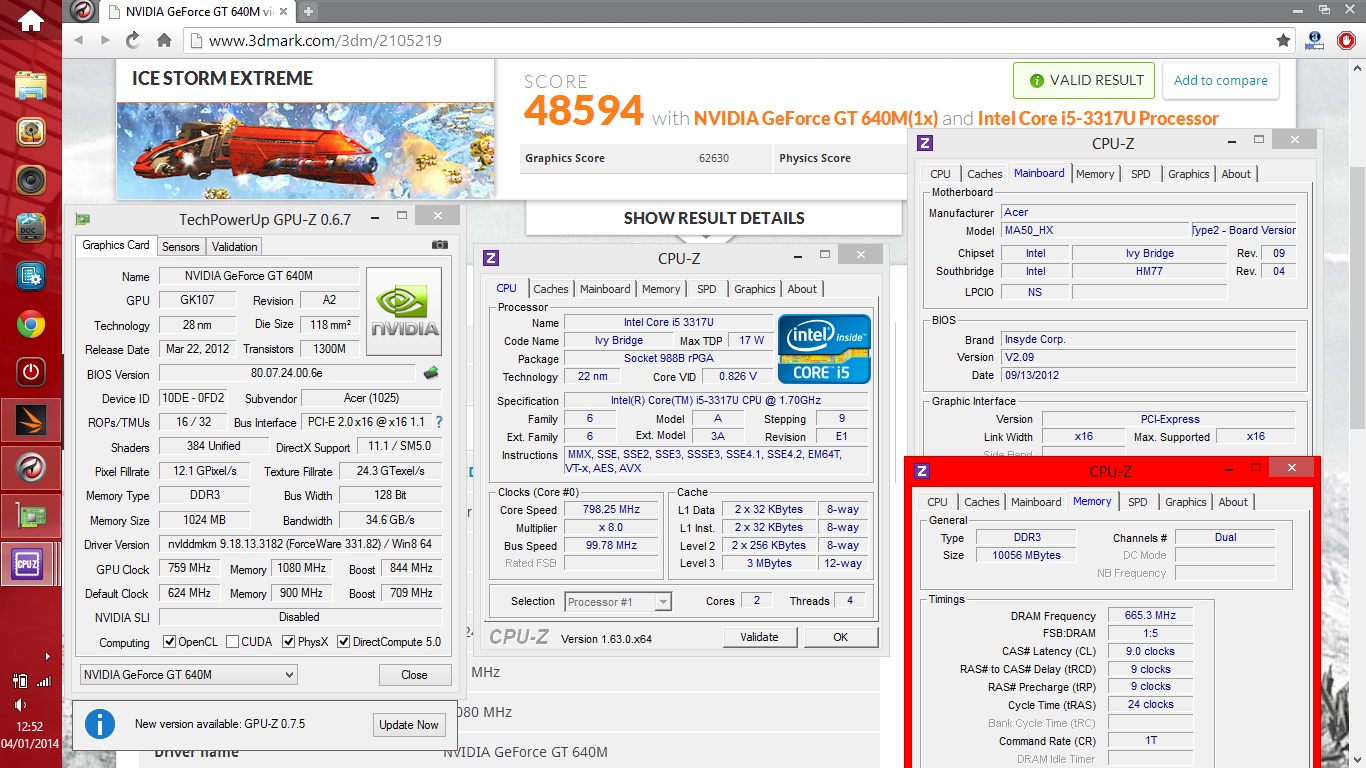Click the red extension icon at toolbar end
This screenshot has width=1366, height=768.
(1346, 41)
